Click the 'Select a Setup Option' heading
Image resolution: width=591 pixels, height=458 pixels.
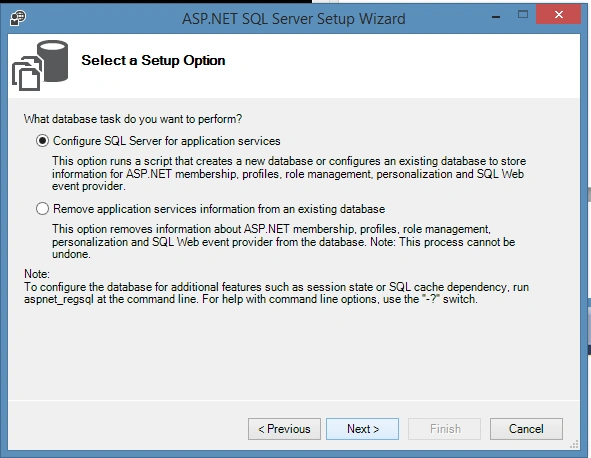coord(153,60)
